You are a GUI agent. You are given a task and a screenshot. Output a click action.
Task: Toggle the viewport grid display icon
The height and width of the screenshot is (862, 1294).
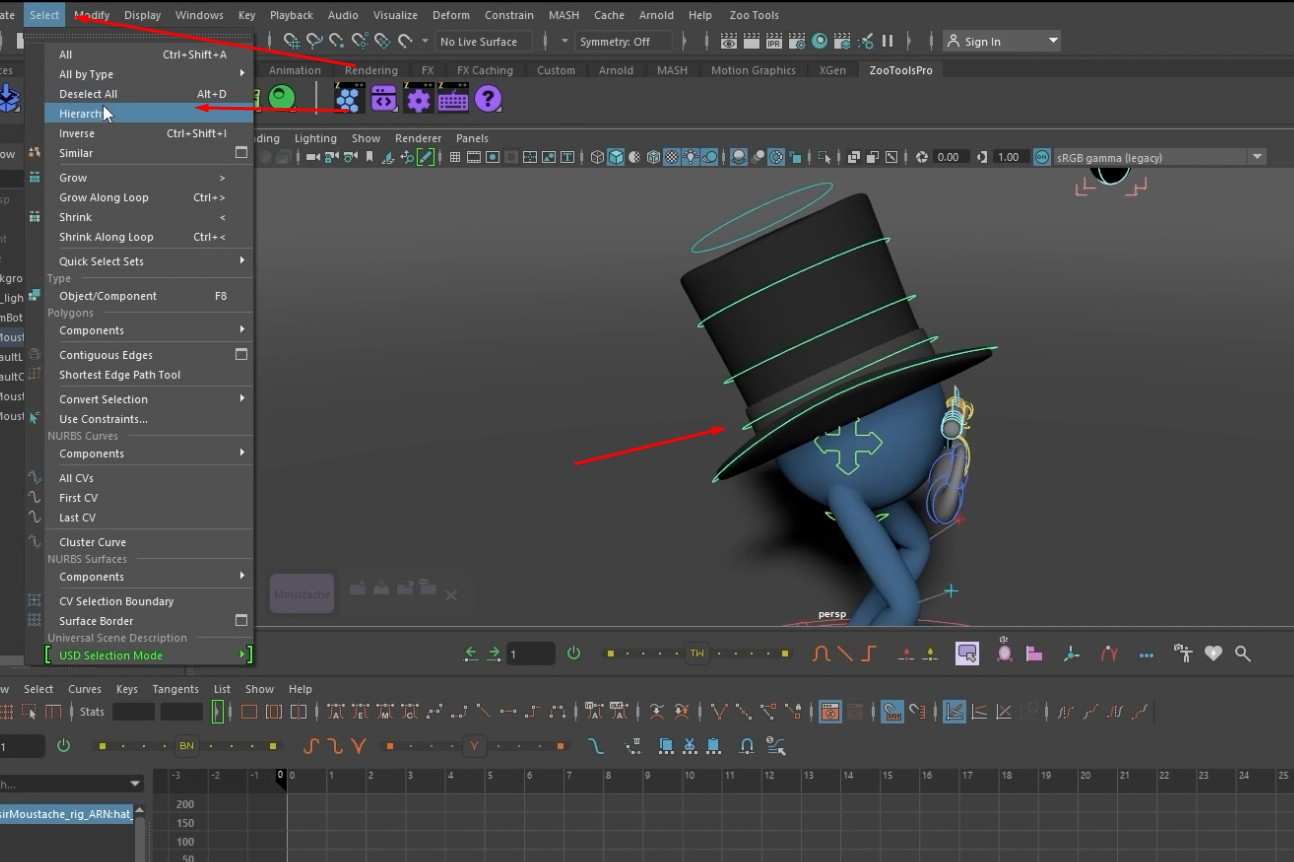pos(455,157)
